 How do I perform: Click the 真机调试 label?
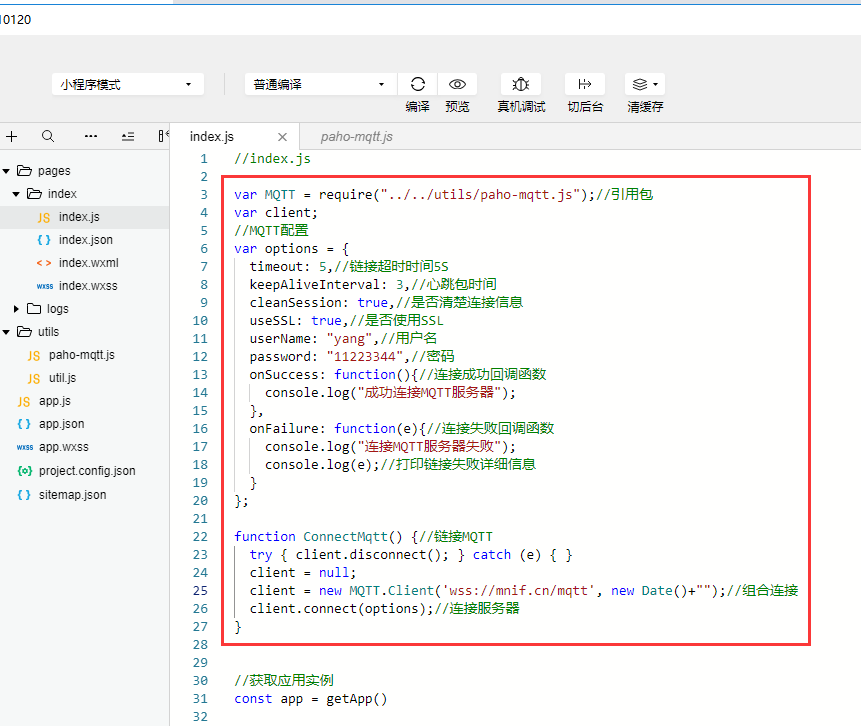pyautogui.click(x=521, y=107)
